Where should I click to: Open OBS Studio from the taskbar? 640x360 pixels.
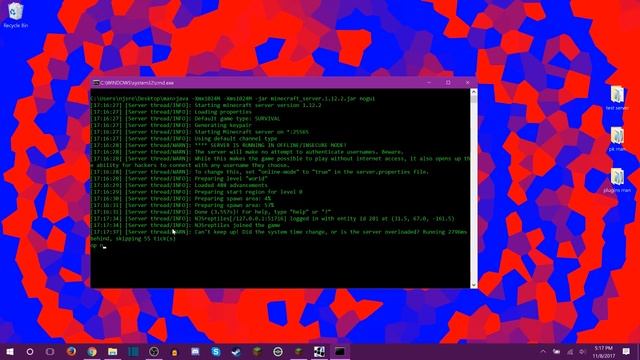(x=154, y=351)
